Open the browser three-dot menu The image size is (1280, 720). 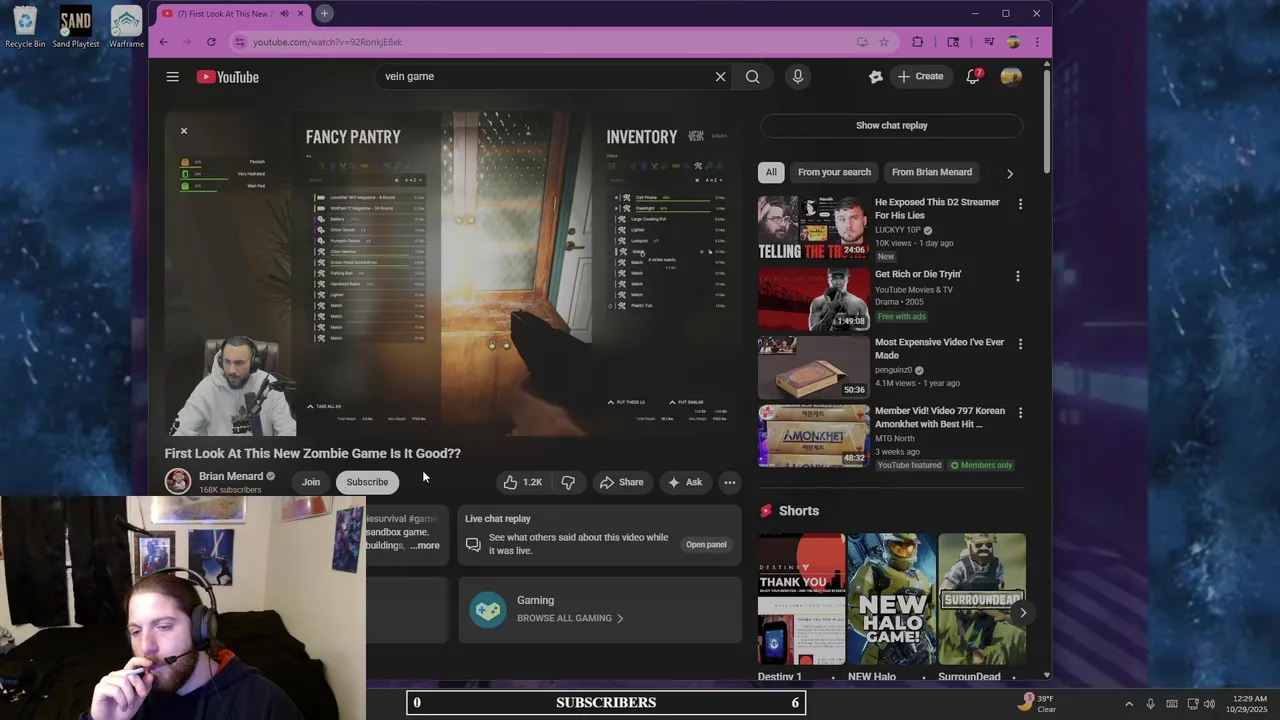coord(1037,42)
